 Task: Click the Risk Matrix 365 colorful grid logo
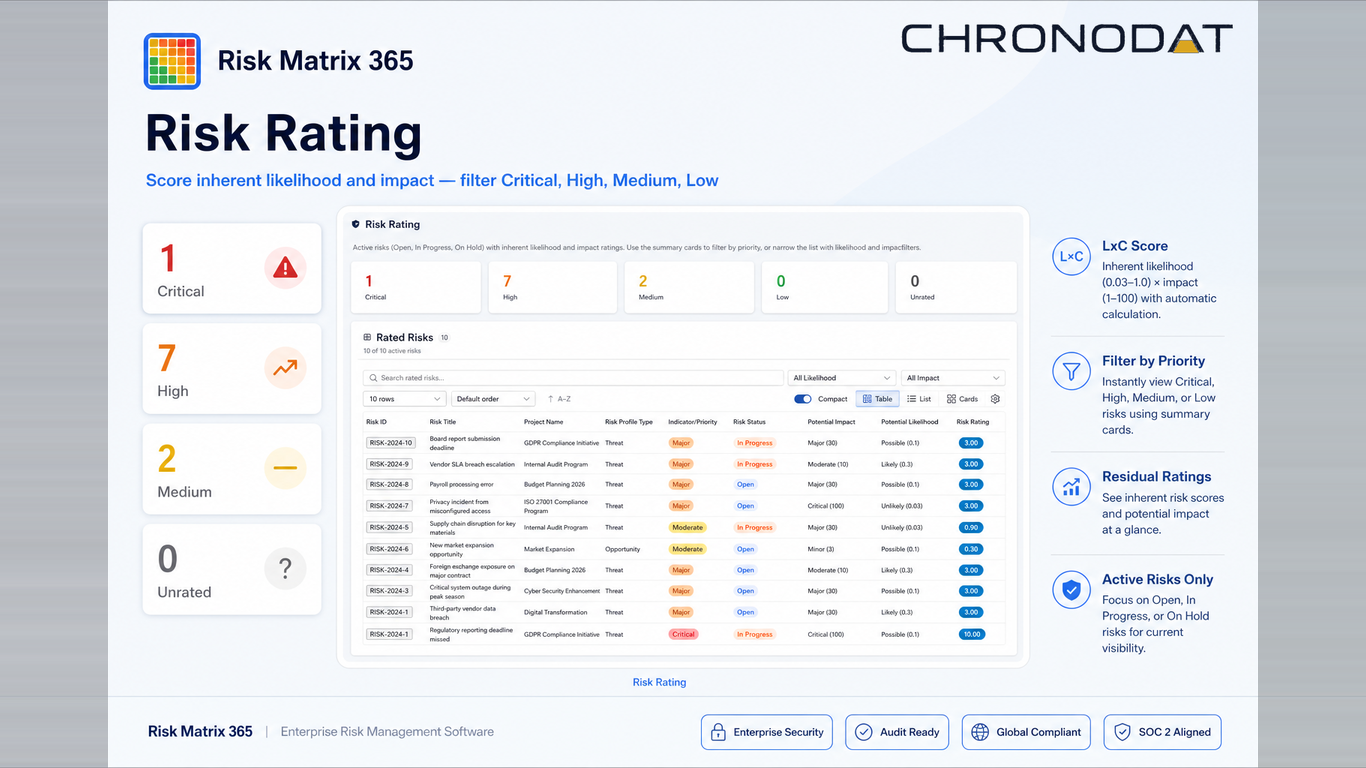pos(172,62)
